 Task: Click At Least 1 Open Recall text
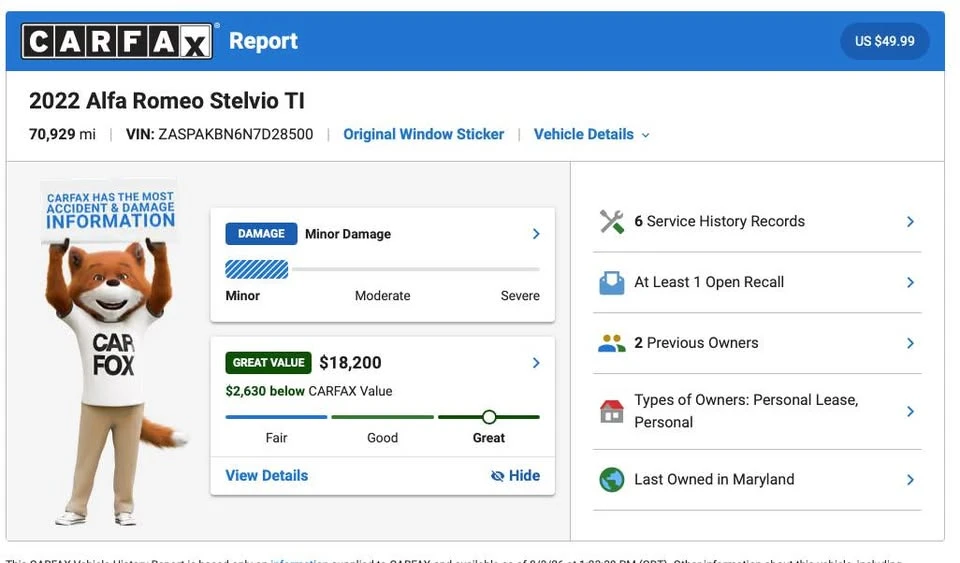(x=709, y=282)
